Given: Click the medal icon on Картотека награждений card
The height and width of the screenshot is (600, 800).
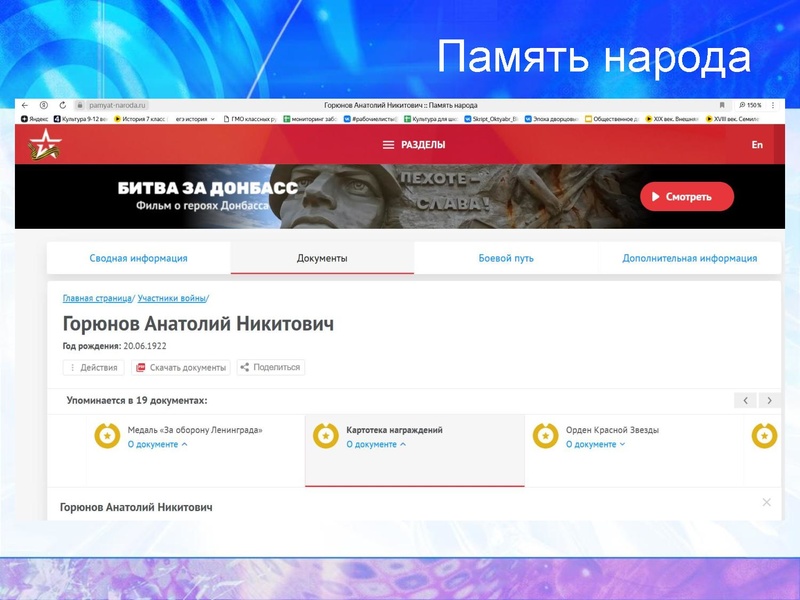Looking at the screenshot, I should tap(326, 434).
